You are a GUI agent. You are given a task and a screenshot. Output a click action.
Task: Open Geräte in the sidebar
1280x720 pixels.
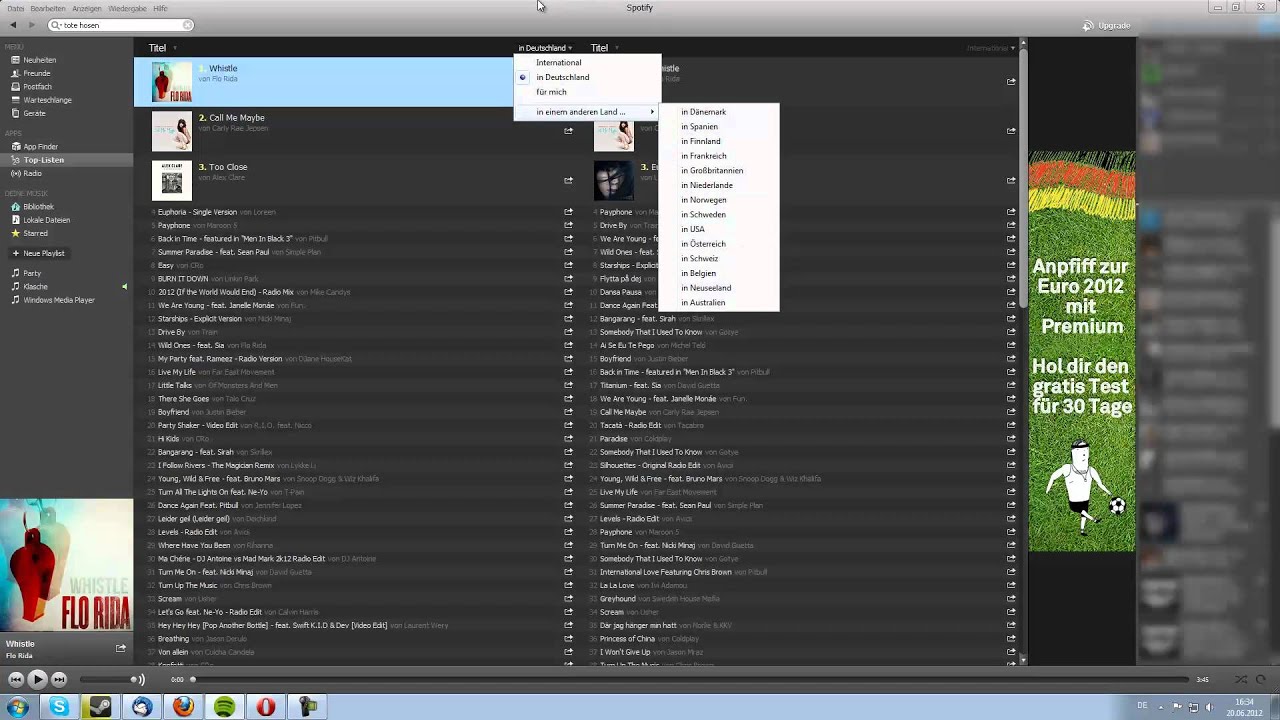pos(35,113)
